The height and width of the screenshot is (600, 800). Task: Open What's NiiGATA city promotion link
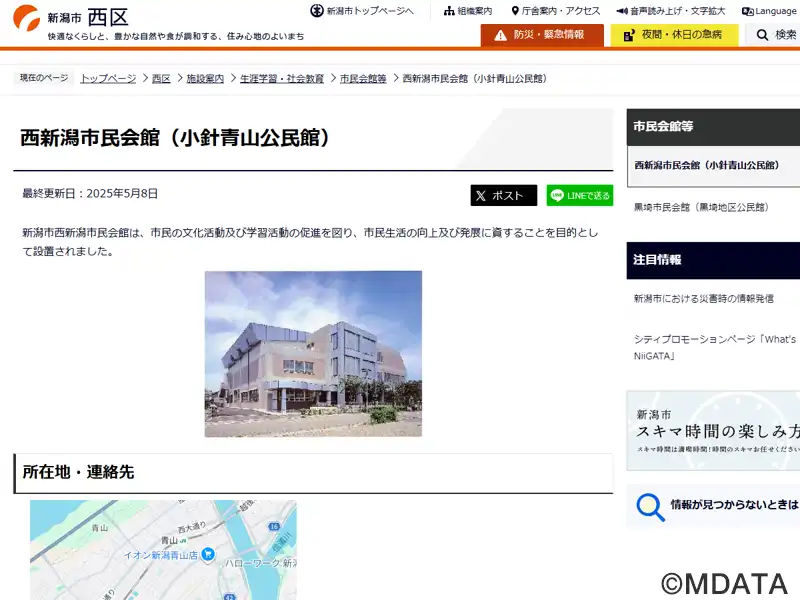tap(715, 347)
